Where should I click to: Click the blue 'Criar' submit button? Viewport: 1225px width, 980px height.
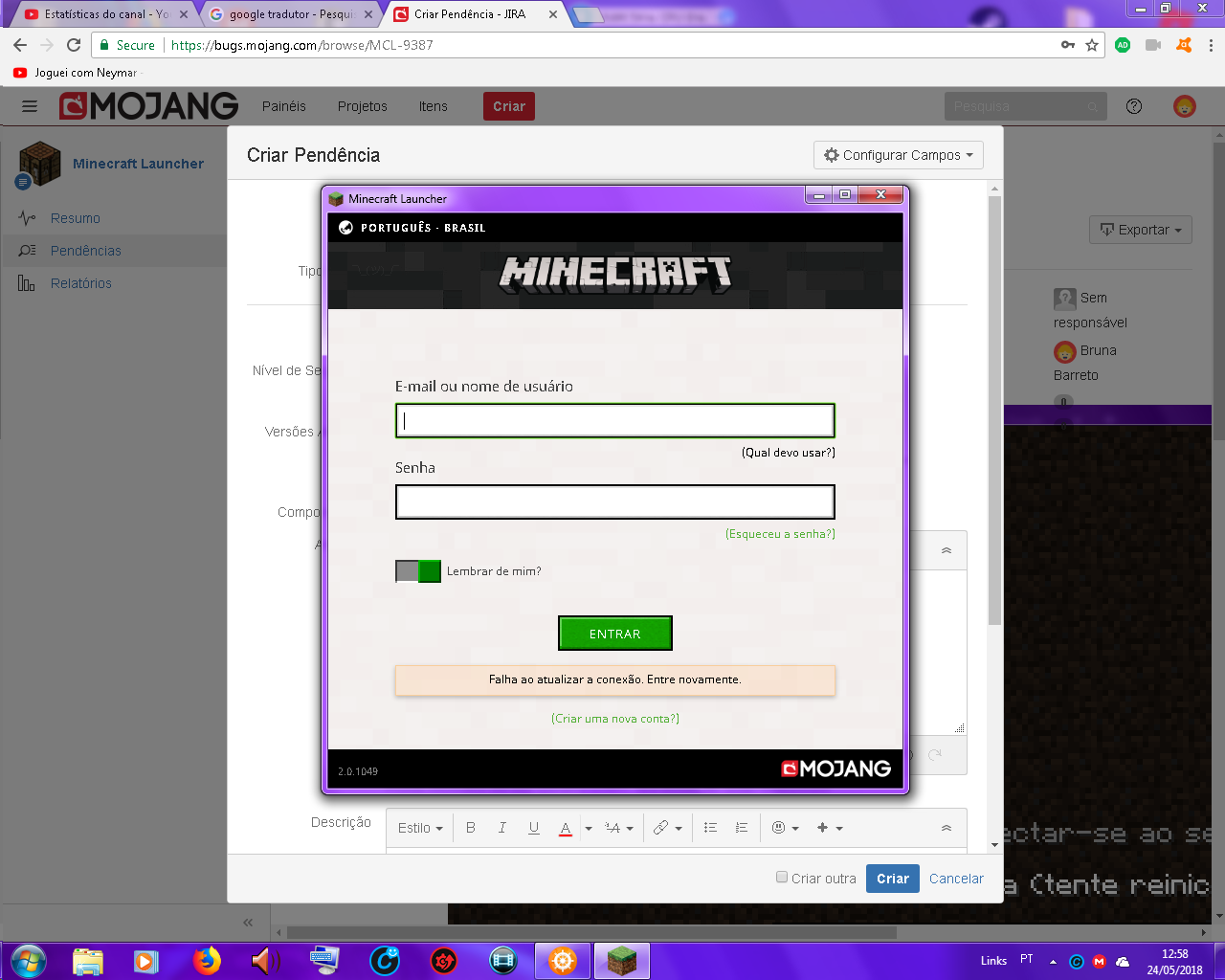coord(893,879)
